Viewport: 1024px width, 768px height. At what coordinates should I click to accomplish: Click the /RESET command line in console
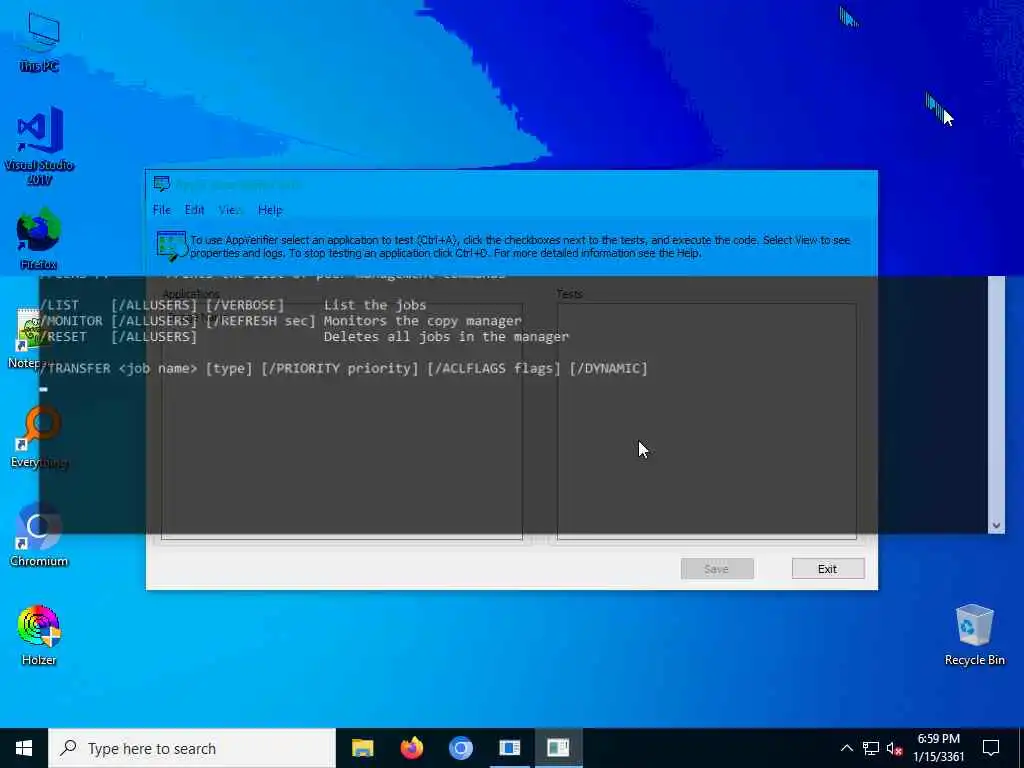[x=304, y=337]
